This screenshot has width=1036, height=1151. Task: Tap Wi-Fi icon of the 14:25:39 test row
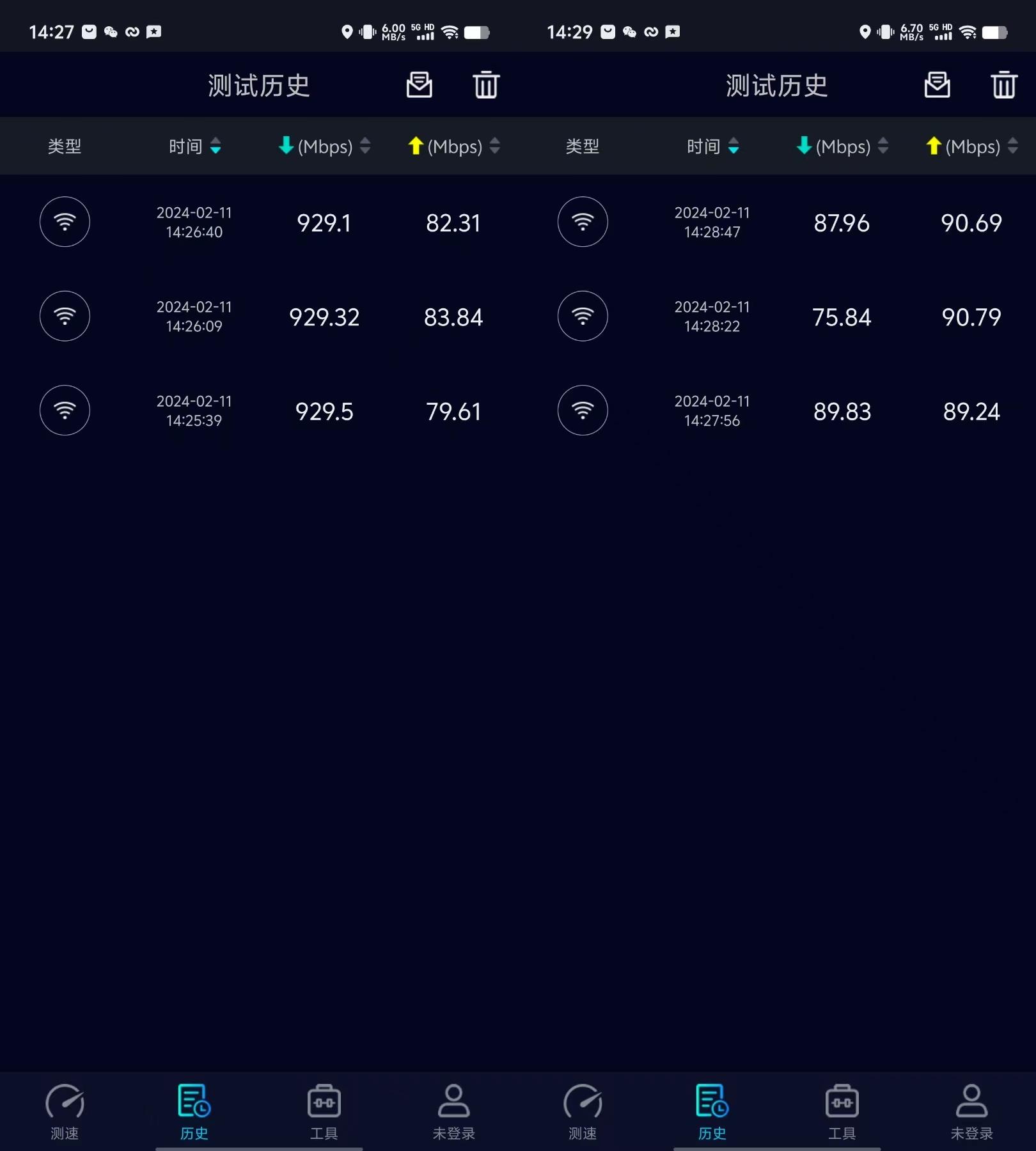tap(65, 411)
